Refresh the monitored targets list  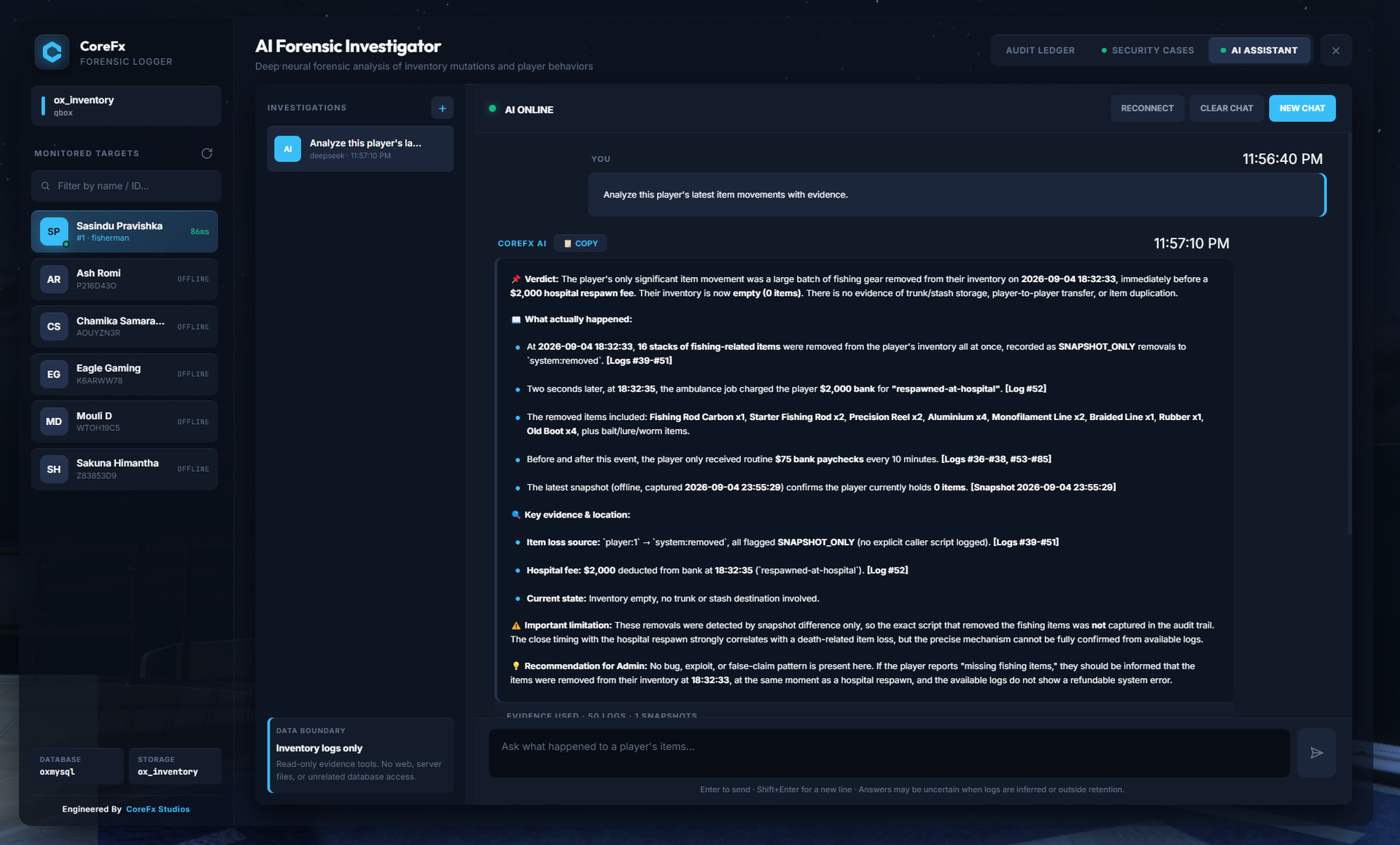[x=207, y=153]
